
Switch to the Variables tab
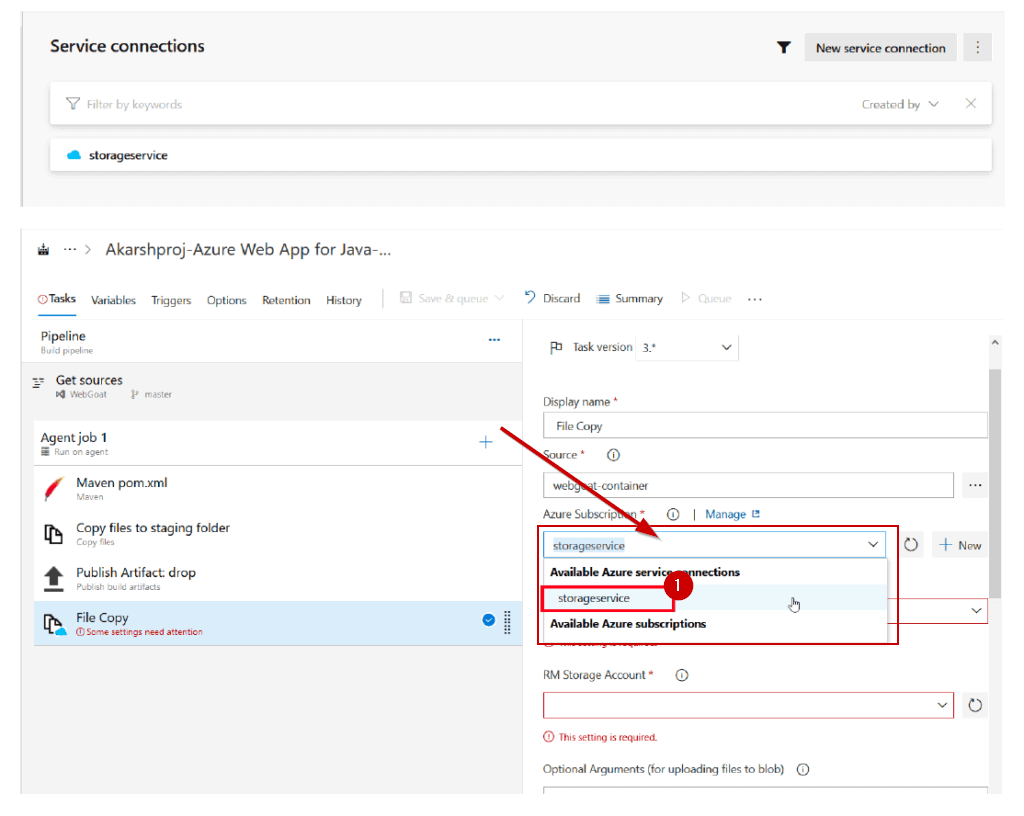[114, 300]
